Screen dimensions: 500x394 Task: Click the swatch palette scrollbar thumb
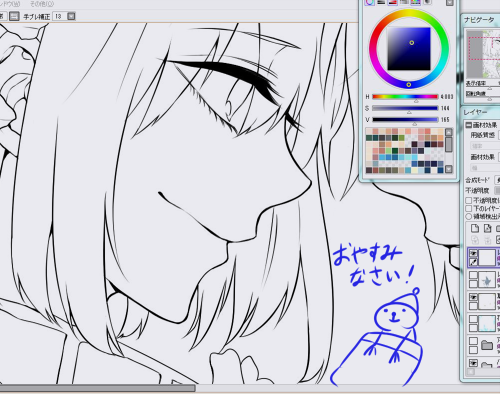(x=449, y=144)
